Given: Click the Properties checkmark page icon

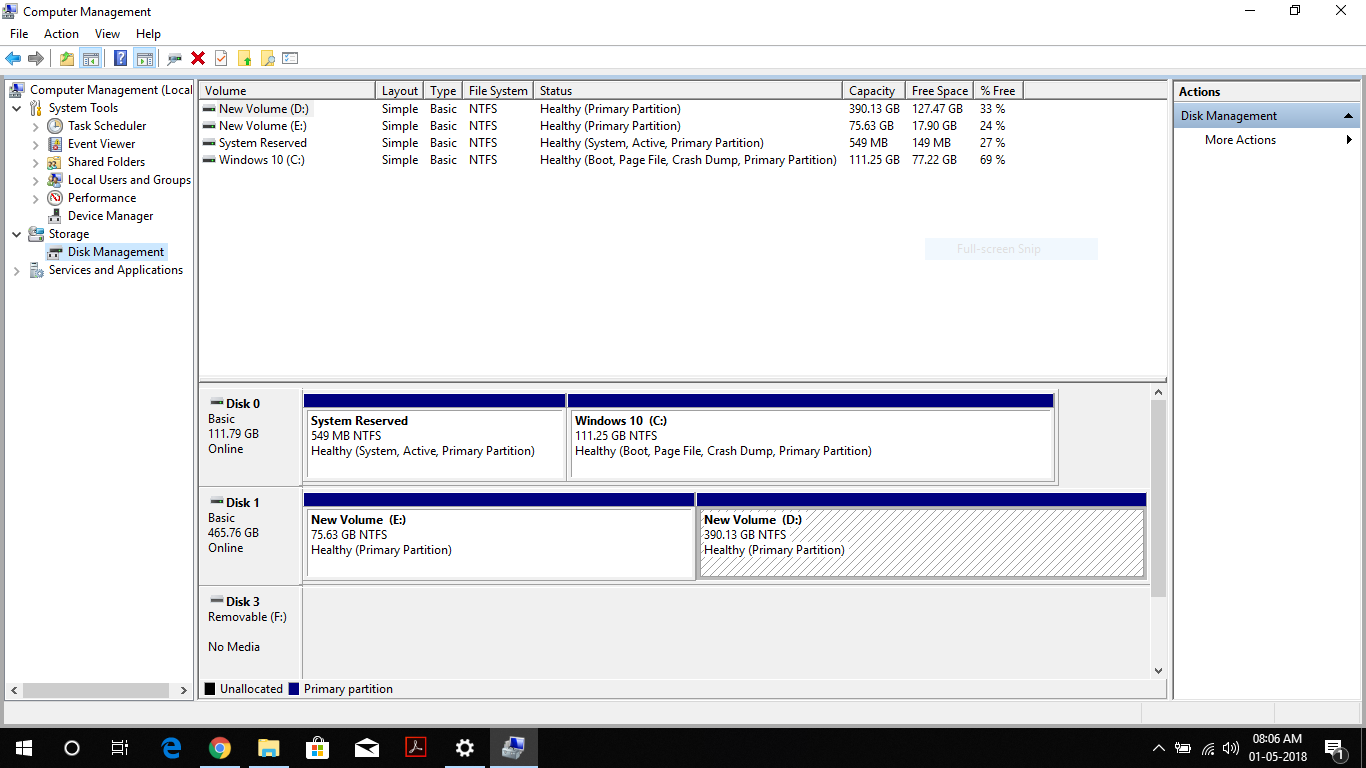Looking at the screenshot, I should click(x=221, y=58).
